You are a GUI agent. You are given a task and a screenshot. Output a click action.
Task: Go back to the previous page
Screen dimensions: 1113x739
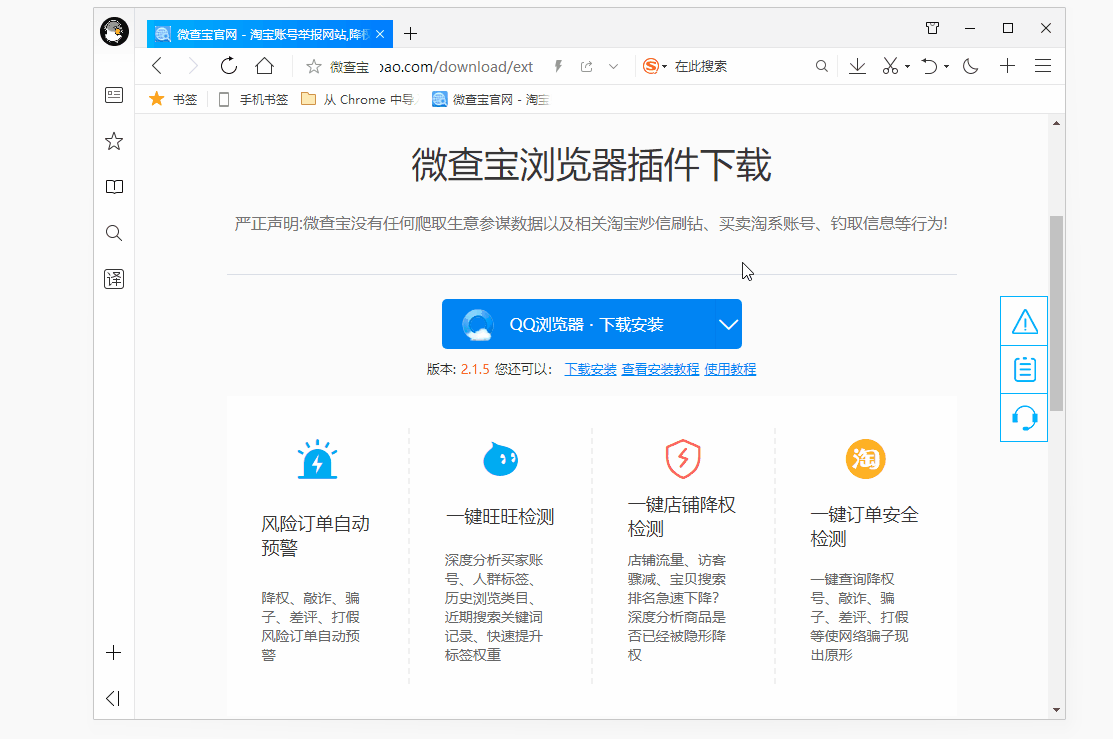158,66
